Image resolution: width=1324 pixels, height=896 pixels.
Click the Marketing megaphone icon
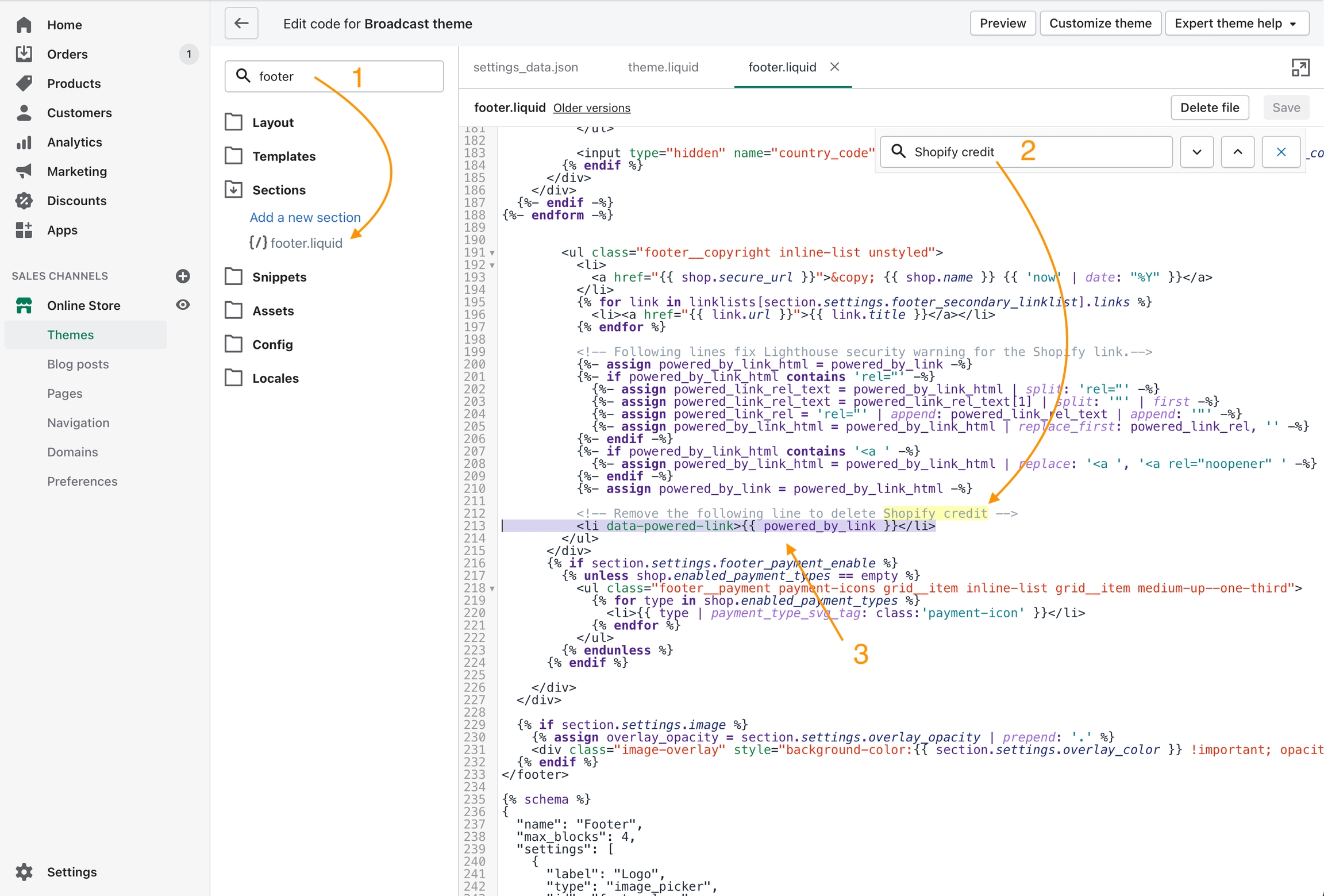tap(24, 171)
